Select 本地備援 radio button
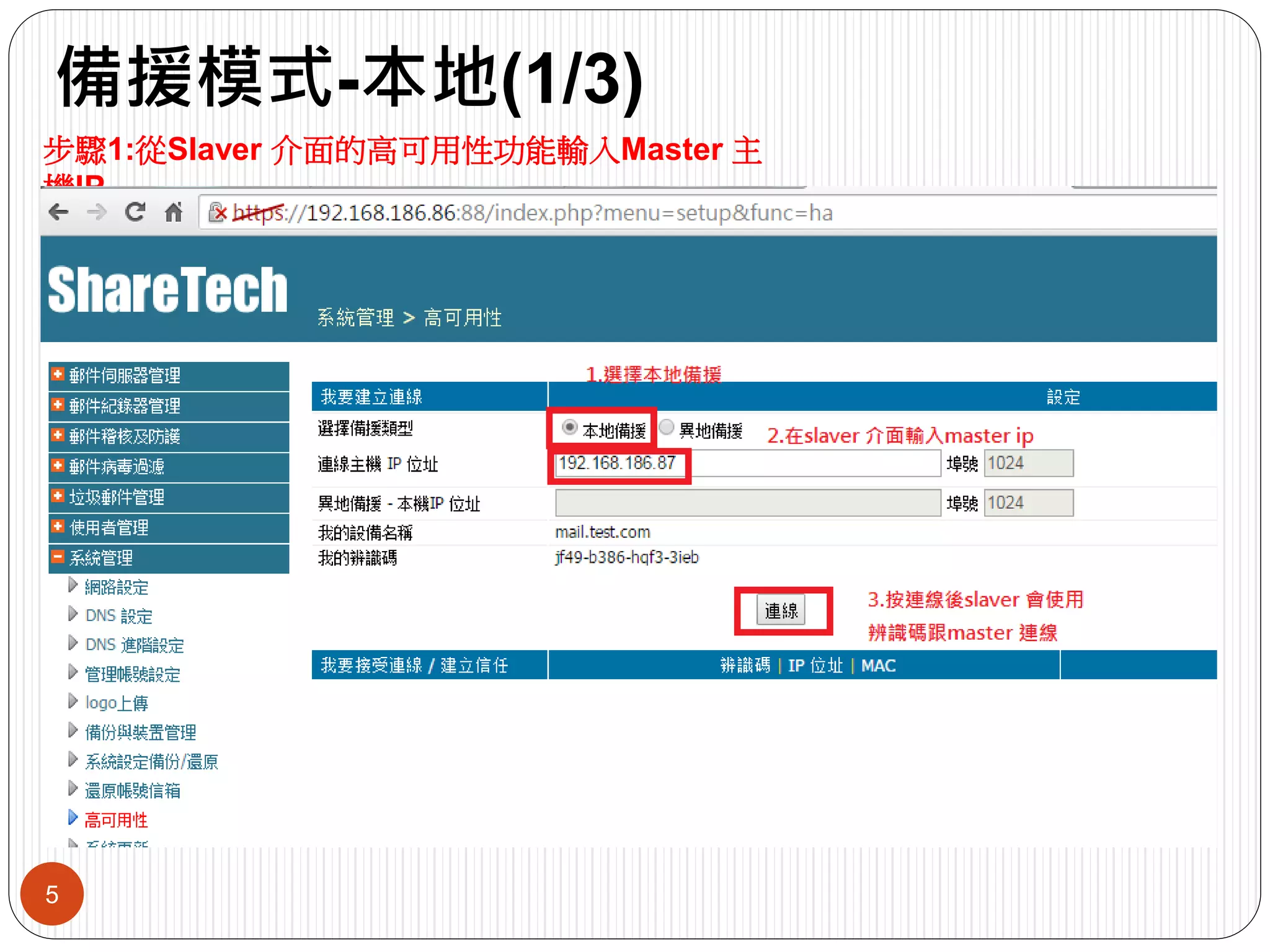Image resolution: width=1270 pixels, height=952 pixels. (569, 427)
